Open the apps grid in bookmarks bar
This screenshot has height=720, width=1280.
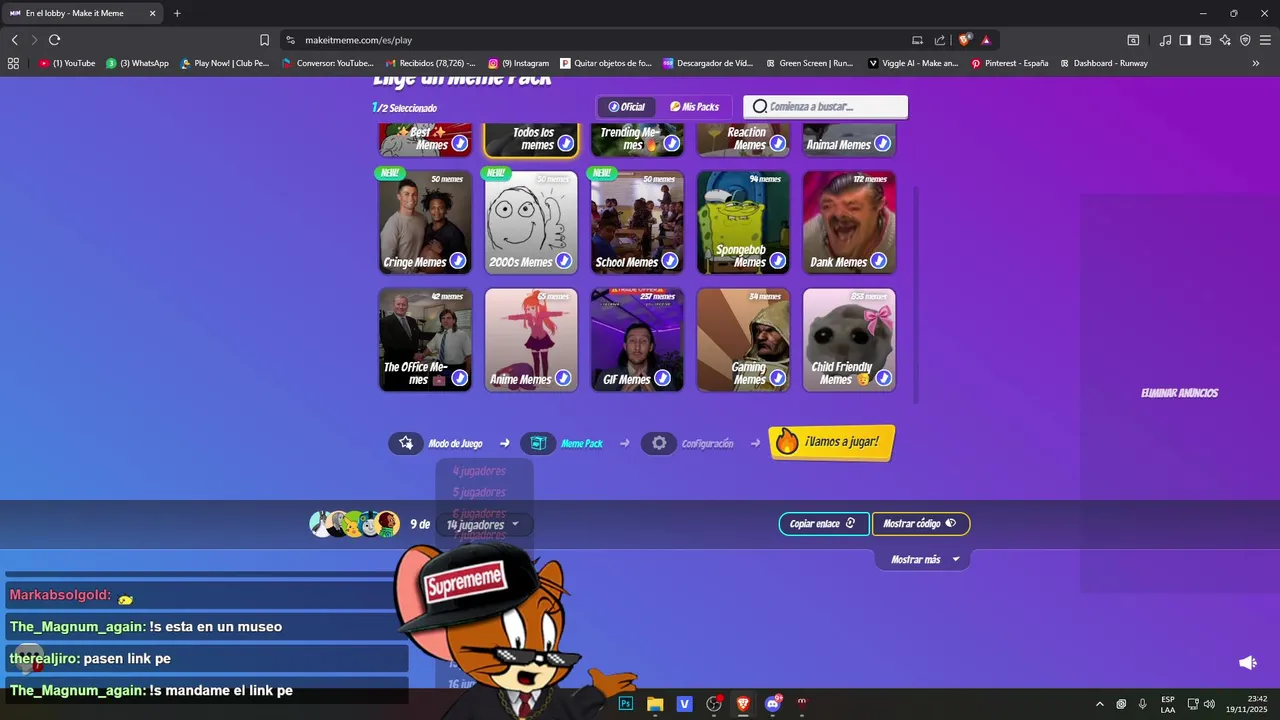coord(13,63)
